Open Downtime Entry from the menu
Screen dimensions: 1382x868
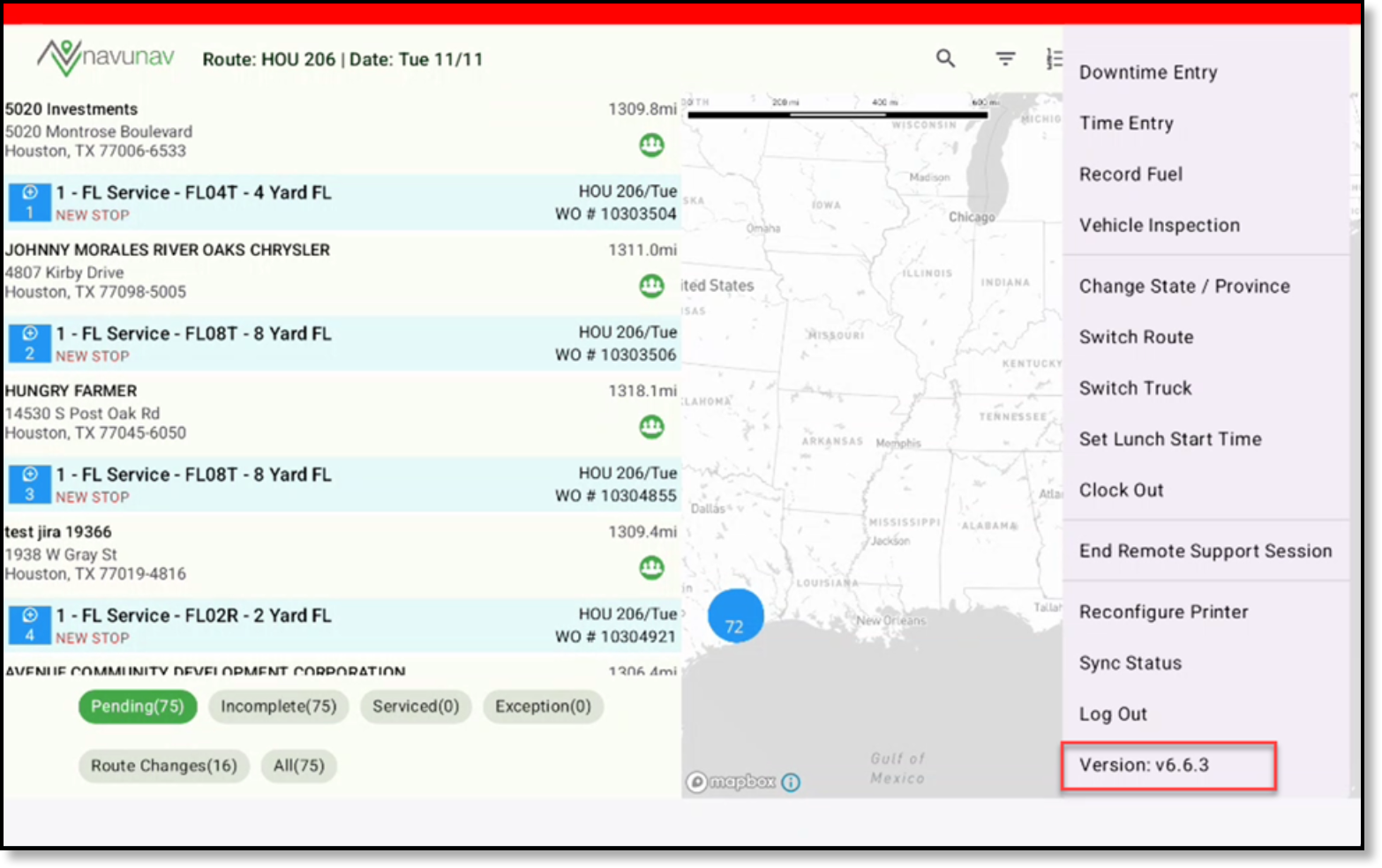pyautogui.click(x=1148, y=72)
